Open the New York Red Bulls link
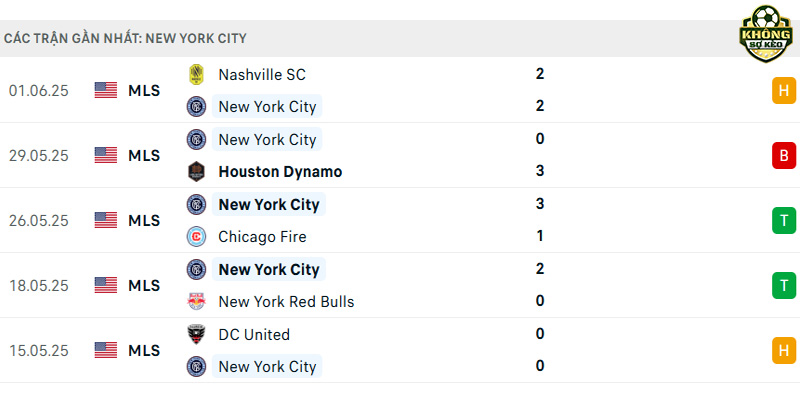 point(286,302)
